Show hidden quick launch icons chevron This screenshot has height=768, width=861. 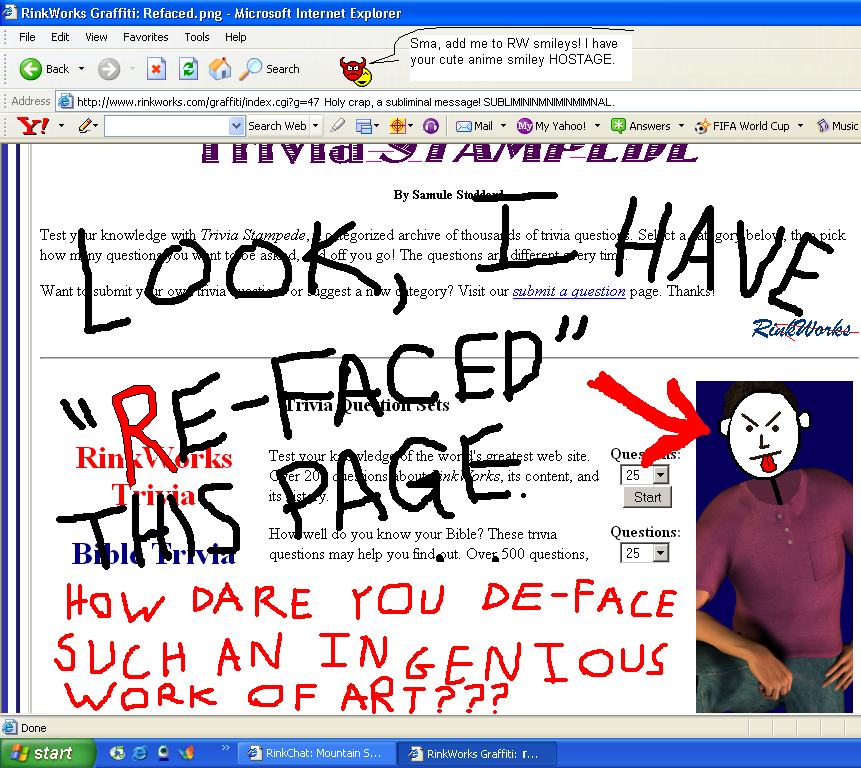tap(225, 748)
